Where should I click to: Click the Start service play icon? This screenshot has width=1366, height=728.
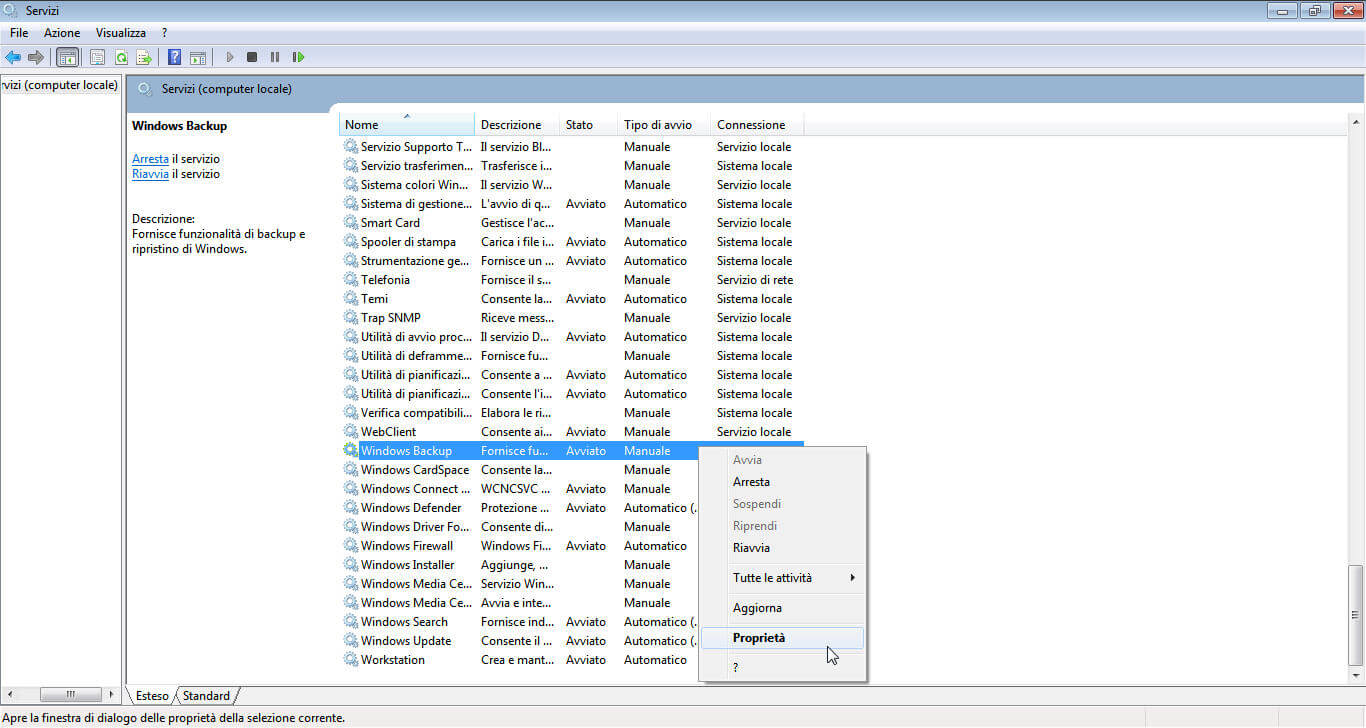(230, 57)
